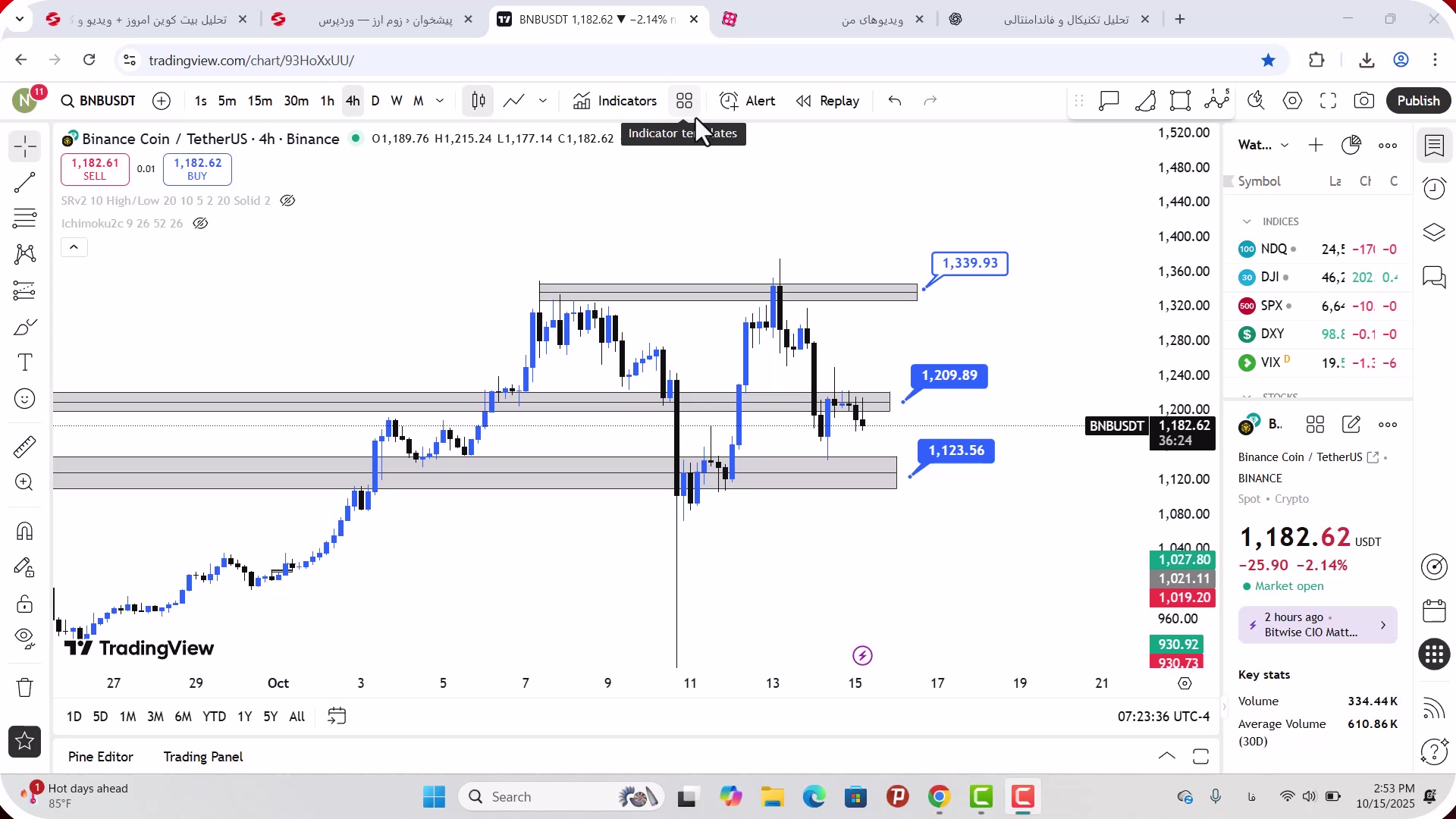Open the Fibonacci retracement tools
This screenshot has width=1456, height=819.
pos(24,218)
